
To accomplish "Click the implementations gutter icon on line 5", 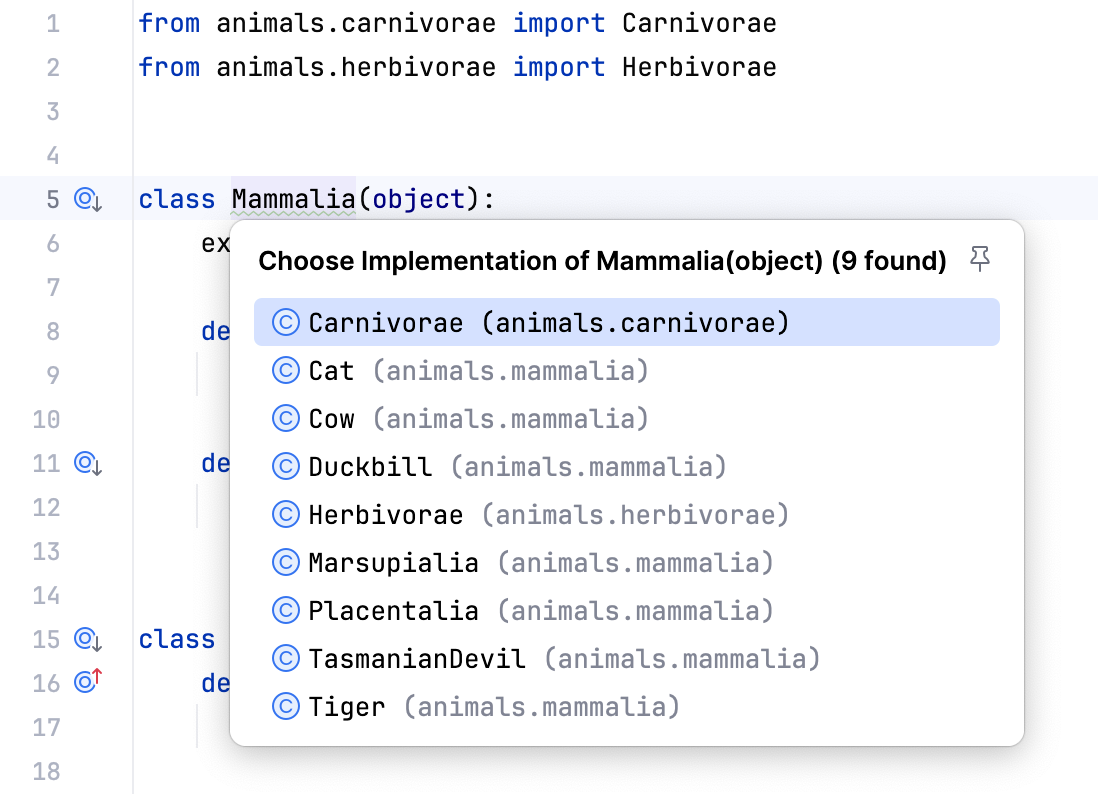I will tap(86, 199).
